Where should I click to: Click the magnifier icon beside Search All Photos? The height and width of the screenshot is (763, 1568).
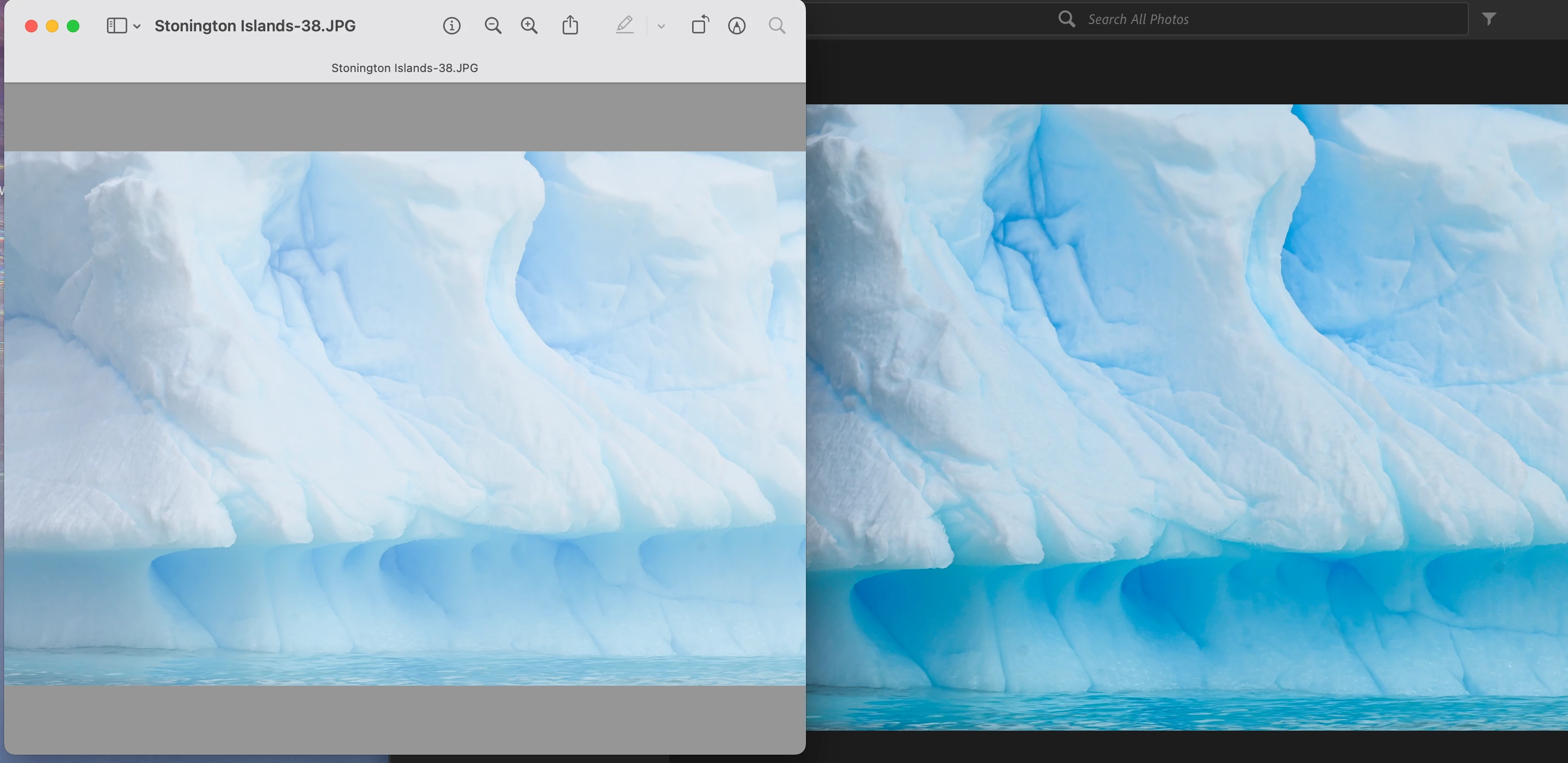[x=1066, y=19]
